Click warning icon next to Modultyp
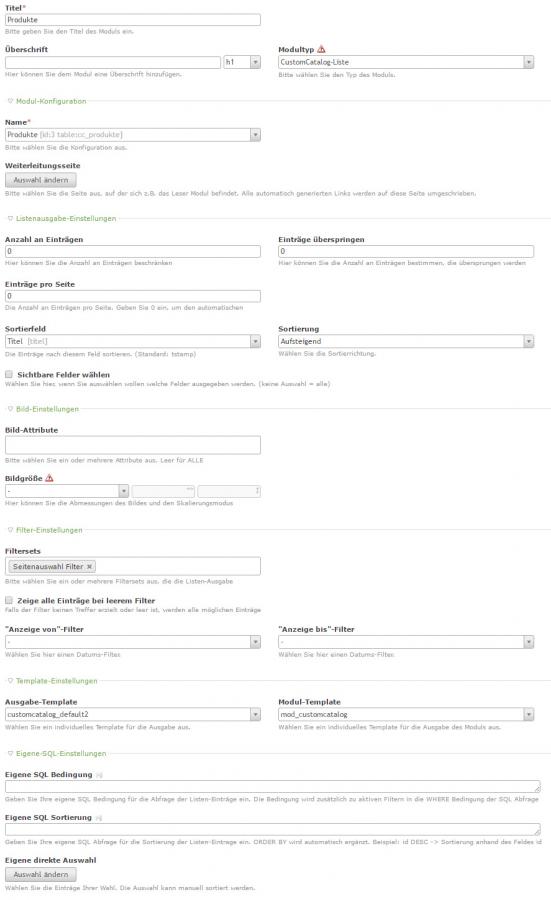This screenshot has width=551, height=900. click(x=321, y=49)
